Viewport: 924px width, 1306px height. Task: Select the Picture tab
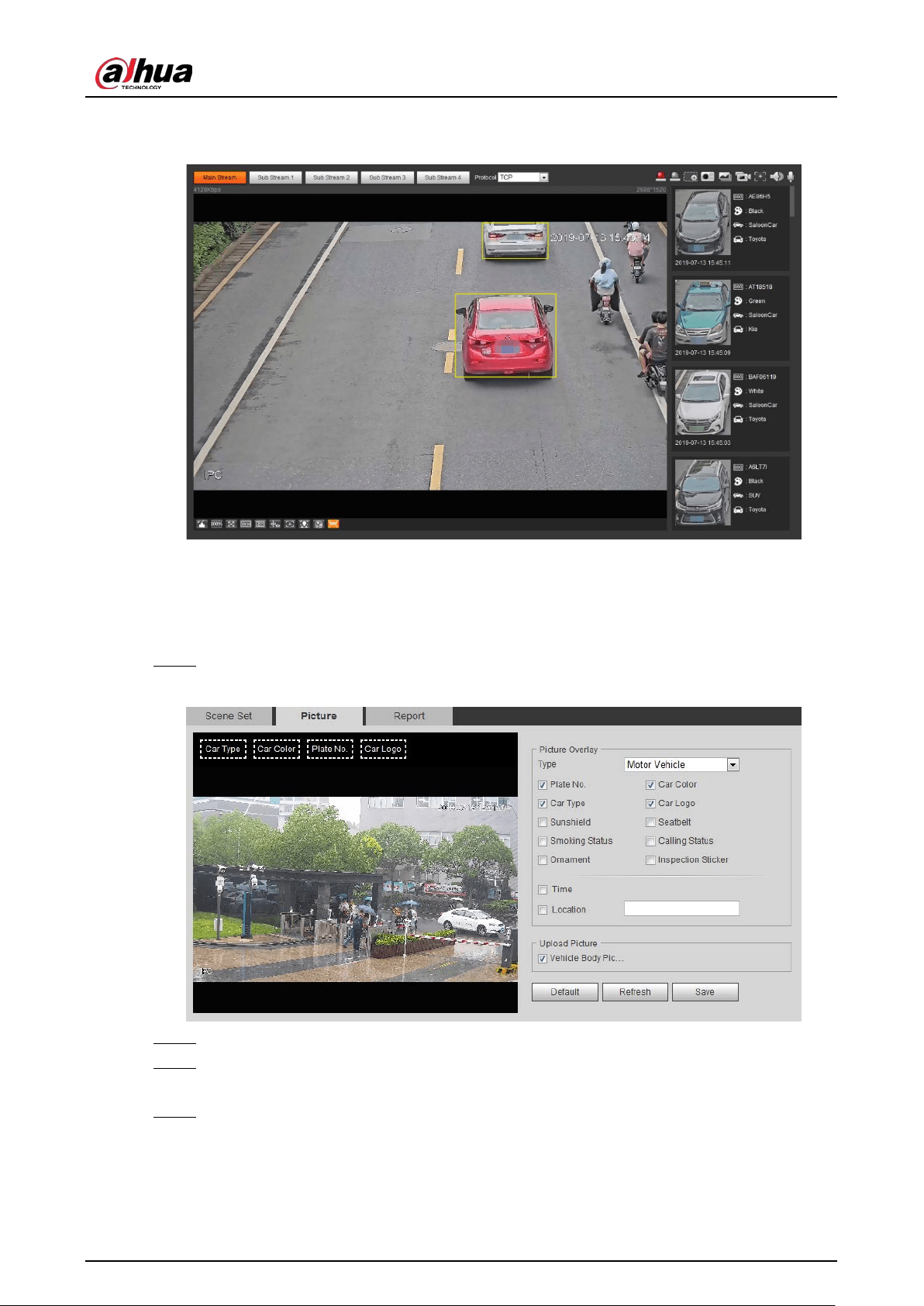coord(319,716)
